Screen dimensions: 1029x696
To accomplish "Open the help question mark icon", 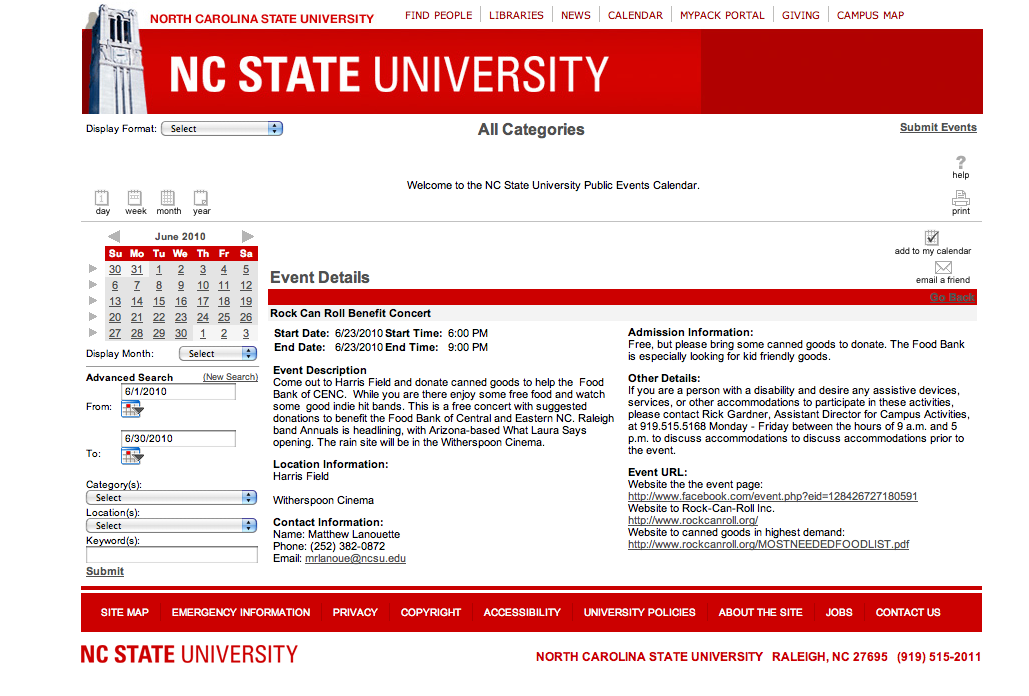I will [x=961, y=162].
